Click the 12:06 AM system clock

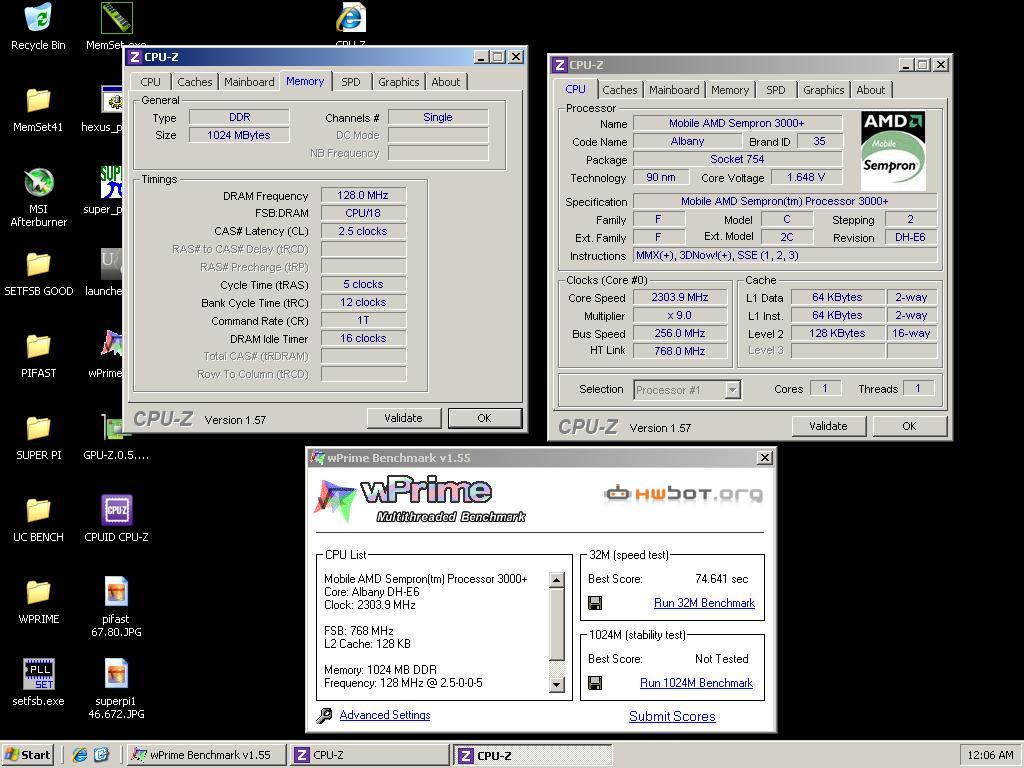tap(990, 755)
